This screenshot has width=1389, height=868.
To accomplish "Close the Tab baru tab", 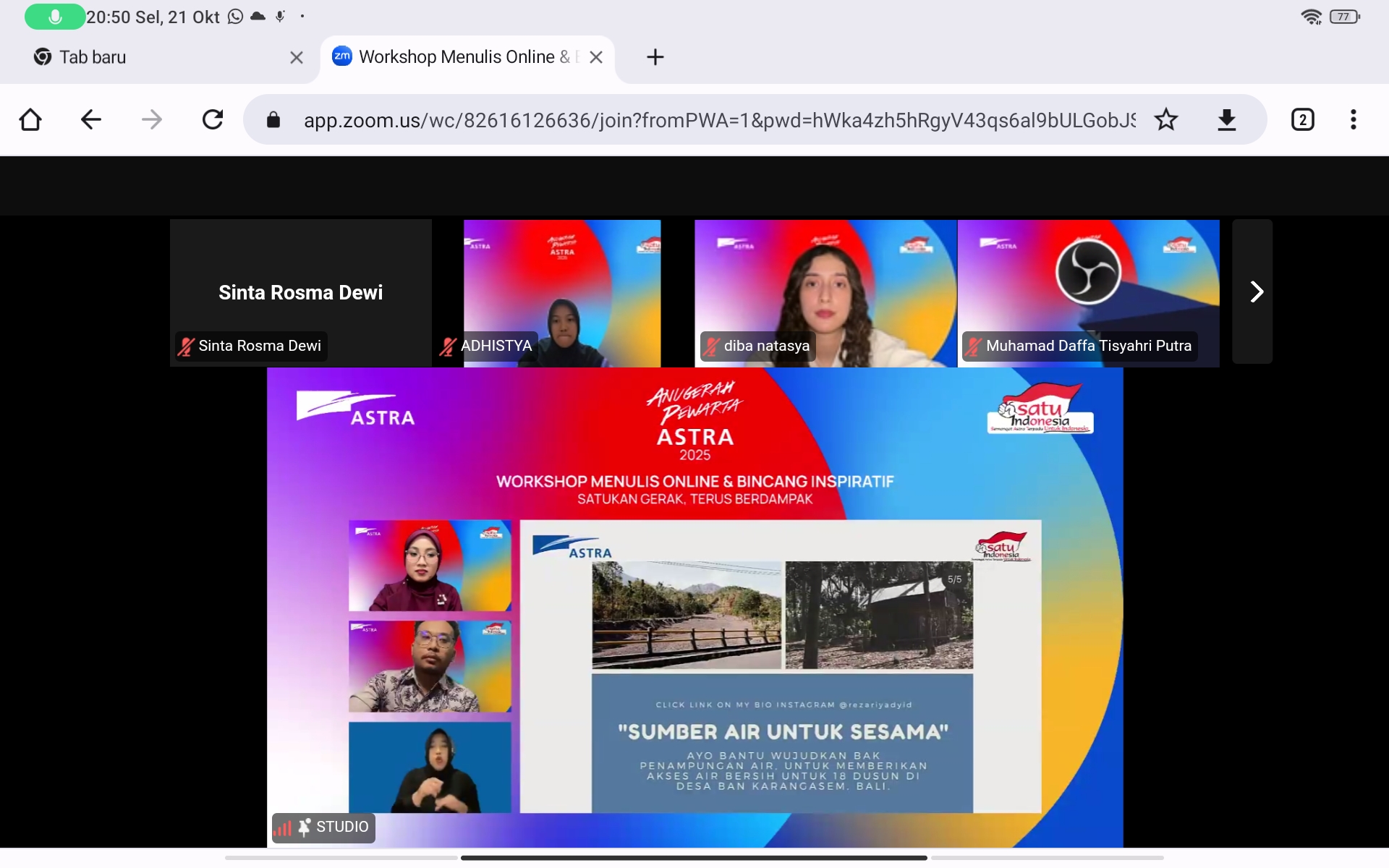I will [297, 57].
